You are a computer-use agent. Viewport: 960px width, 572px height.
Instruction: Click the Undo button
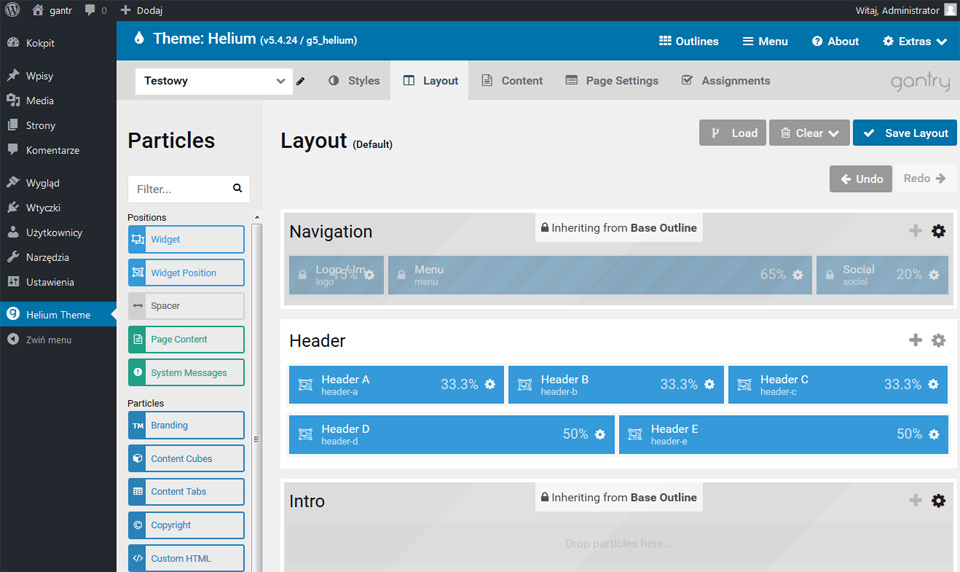[x=861, y=179]
